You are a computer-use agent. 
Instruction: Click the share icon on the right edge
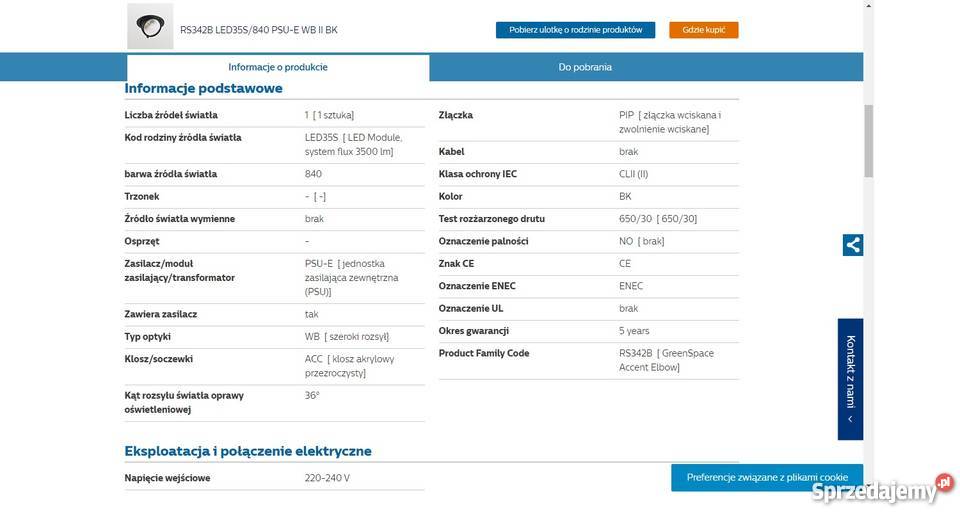(x=853, y=245)
